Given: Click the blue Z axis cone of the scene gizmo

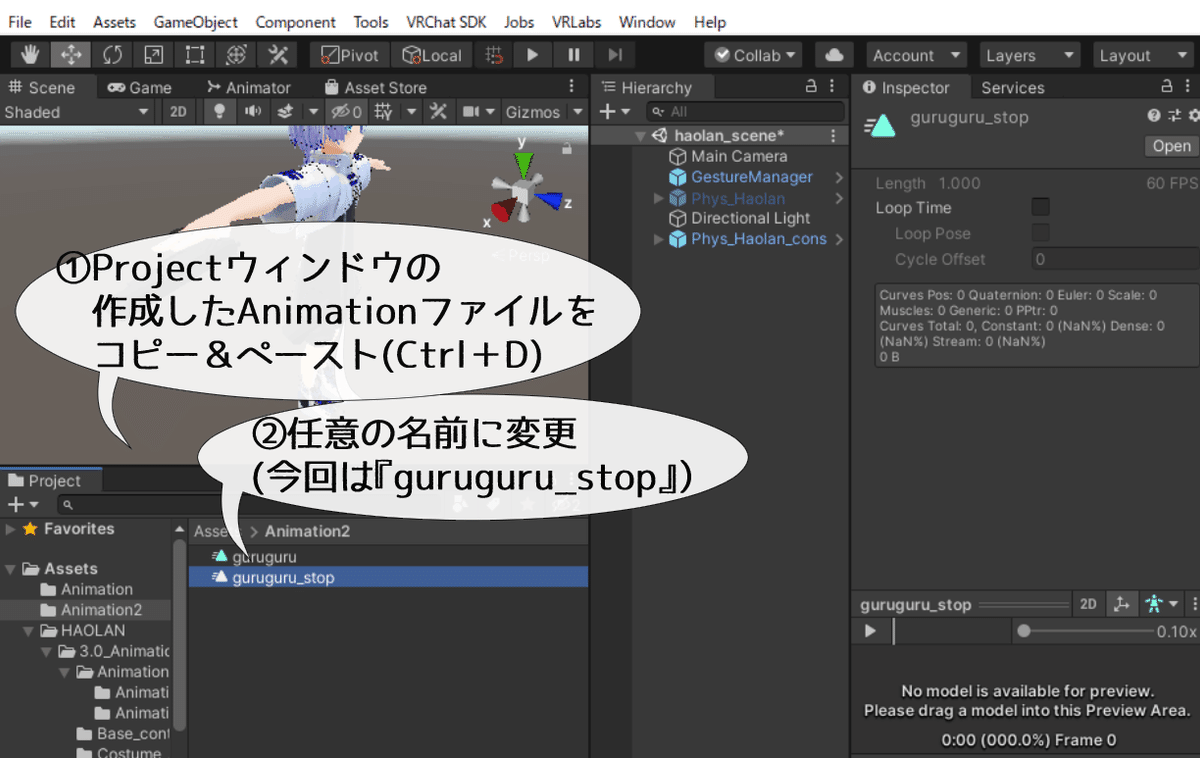Looking at the screenshot, I should coord(547,201).
